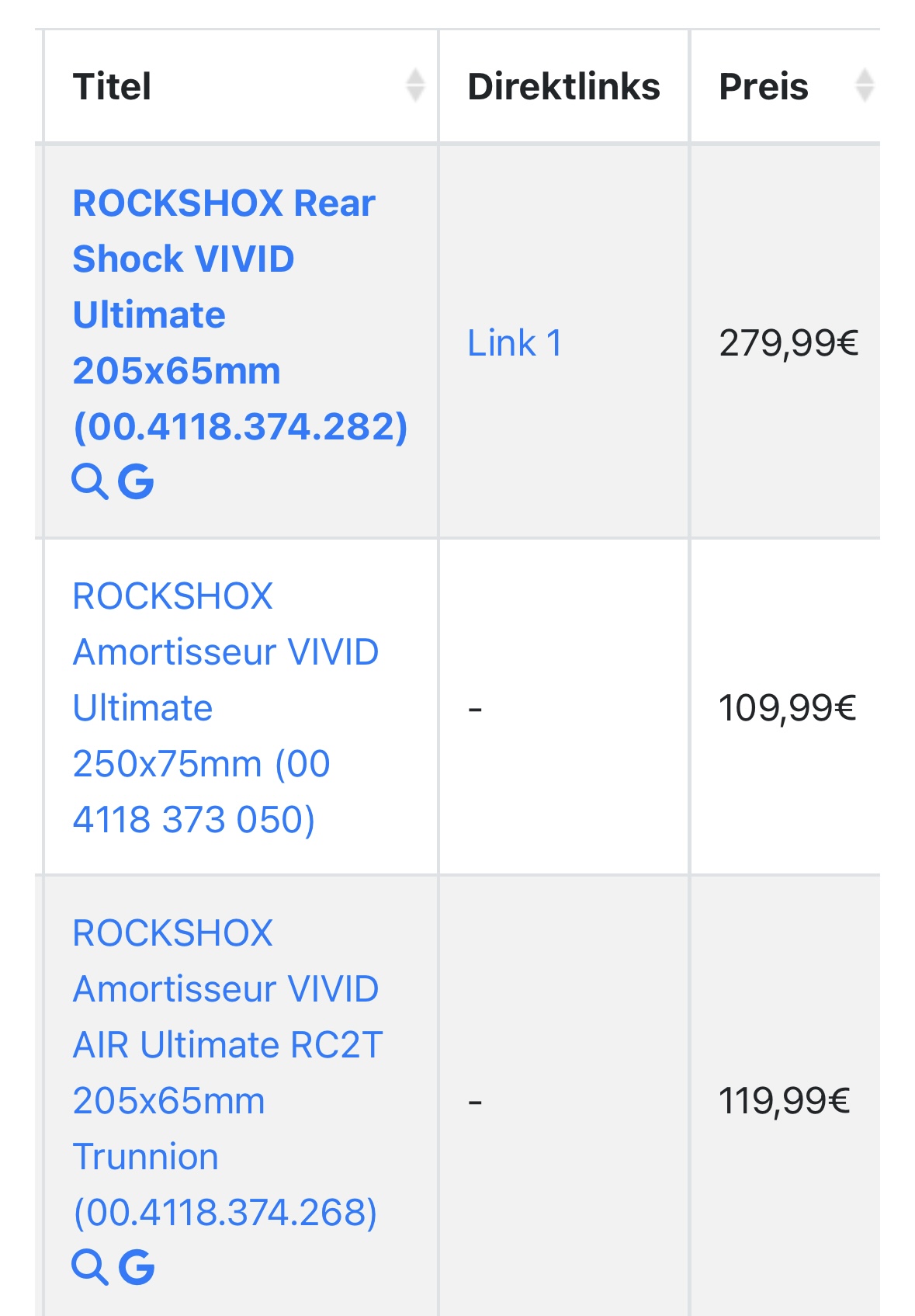Open Google search icon for 00.4118.374.268 shock
This screenshot has width=915, height=1316.
[137, 1267]
